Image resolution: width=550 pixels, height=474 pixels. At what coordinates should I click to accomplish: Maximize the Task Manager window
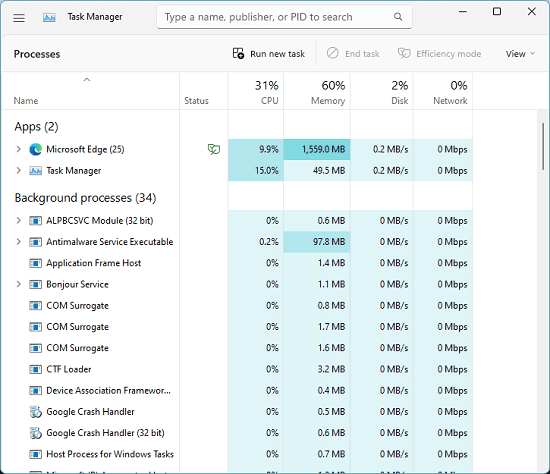tap(497, 12)
